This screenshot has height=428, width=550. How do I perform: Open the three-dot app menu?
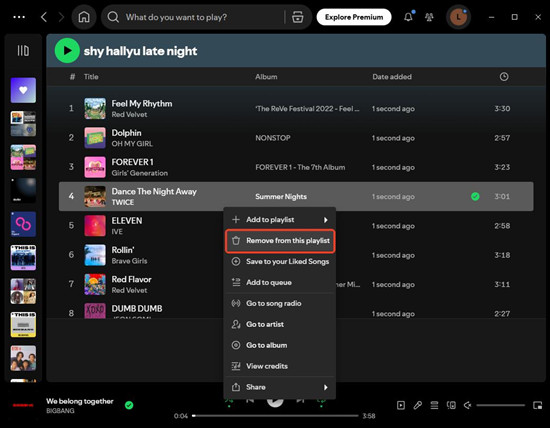pyautogui.click(x=19, y=17)
